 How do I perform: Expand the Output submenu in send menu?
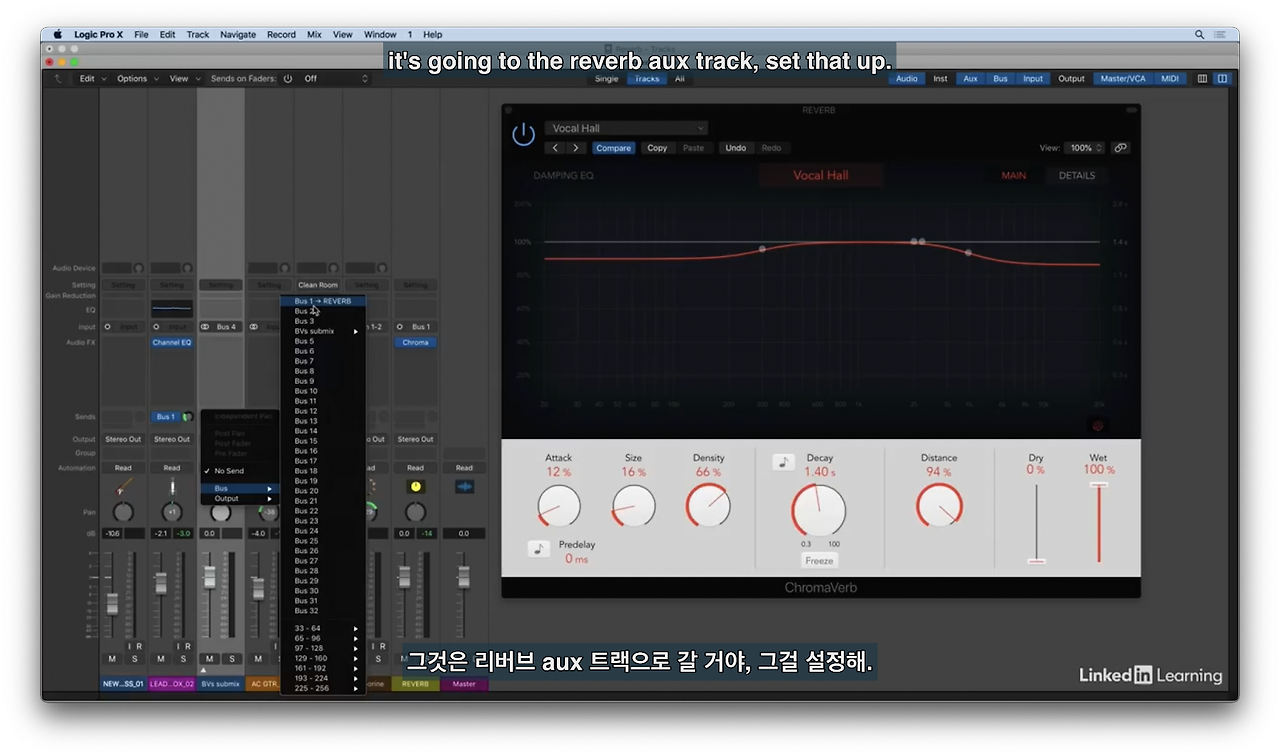[x=239, y=499]
